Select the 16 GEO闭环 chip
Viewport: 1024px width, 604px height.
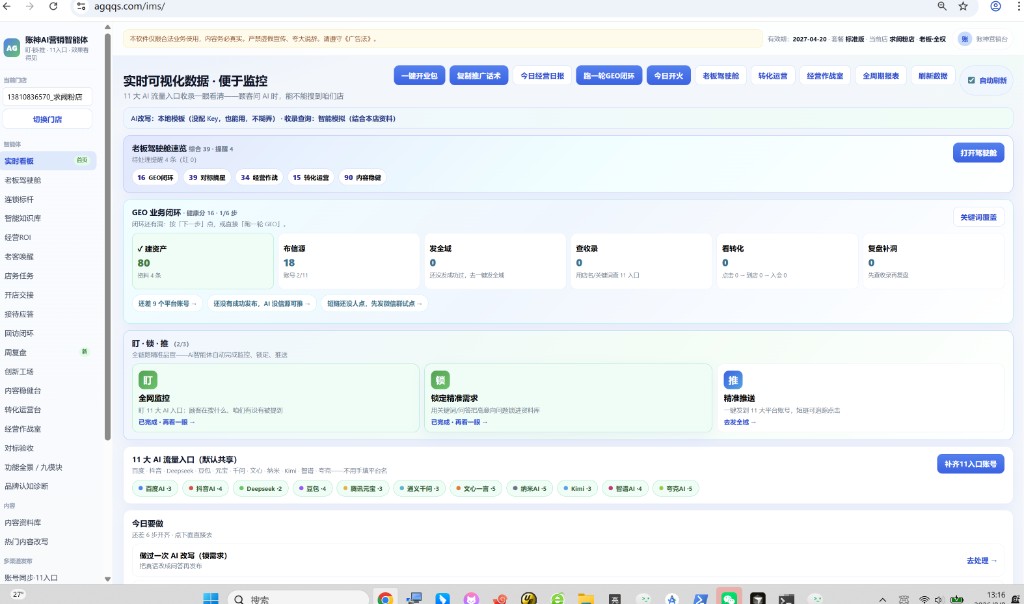point(155,178)
